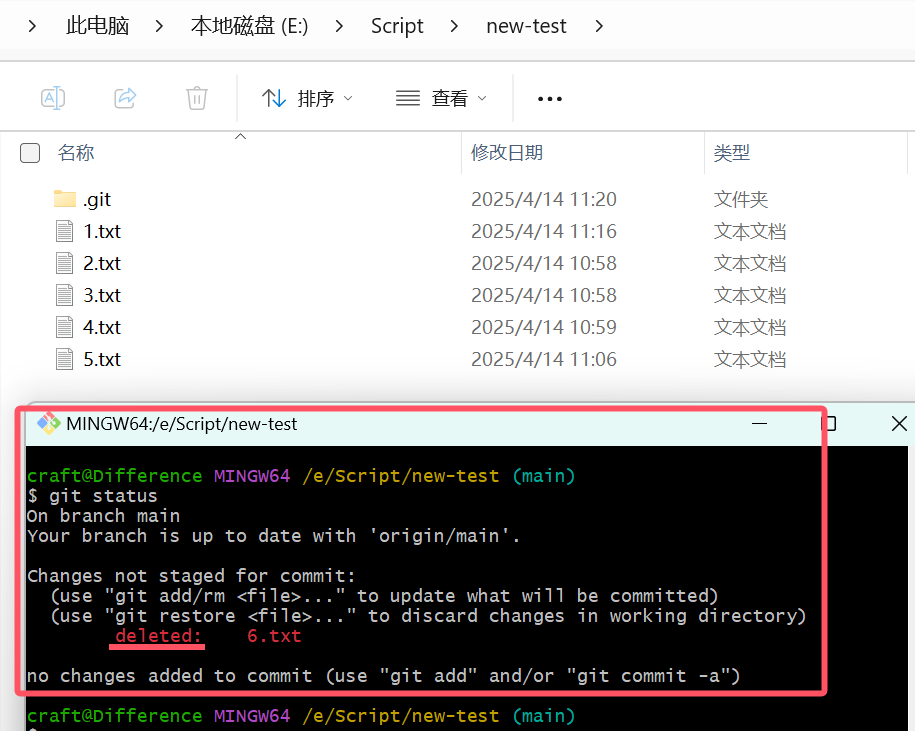
Task: Maximize the MINGW64 terminal window
Action: tap(829, 424)
